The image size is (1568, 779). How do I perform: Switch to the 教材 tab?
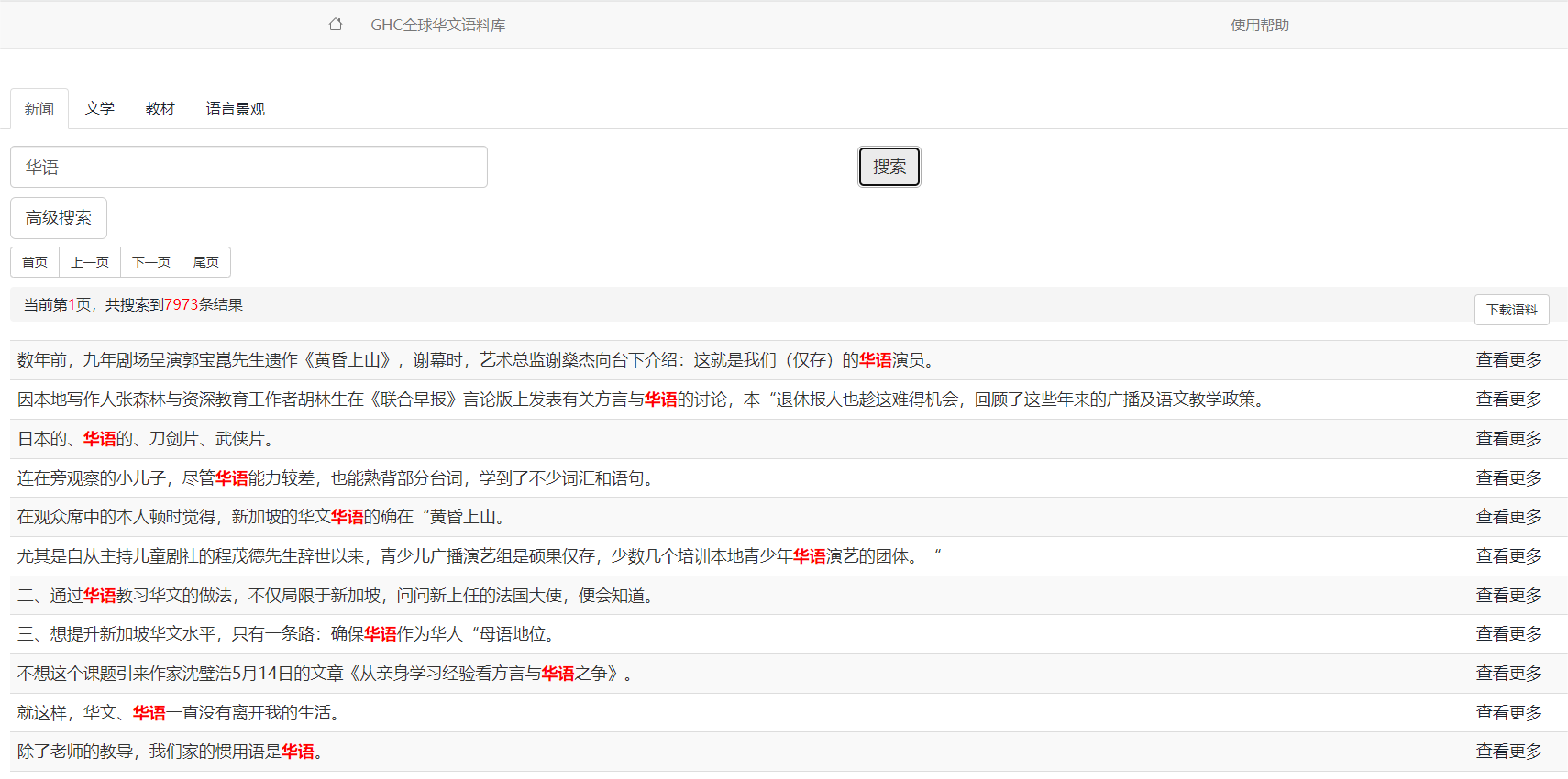pos(160,108)
